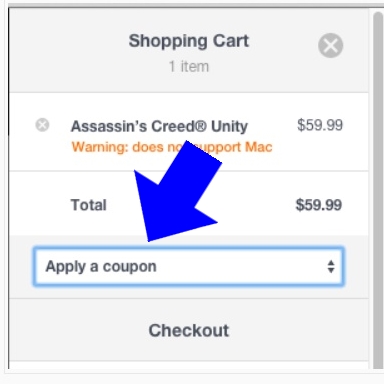
Task: Open the Apply a coupon dropdown
Action: 189,266
